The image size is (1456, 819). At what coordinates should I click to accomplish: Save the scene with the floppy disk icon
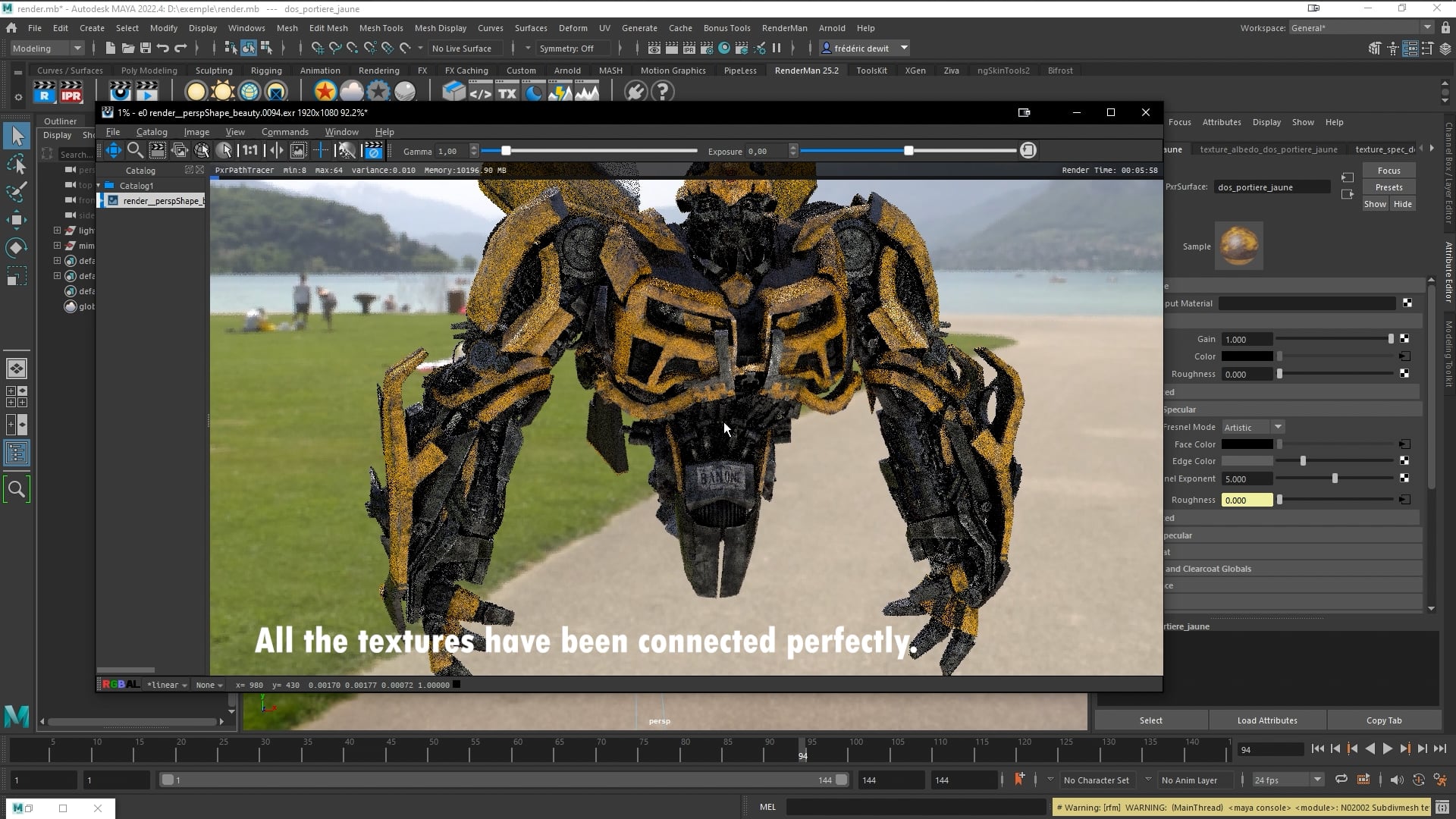145,48
